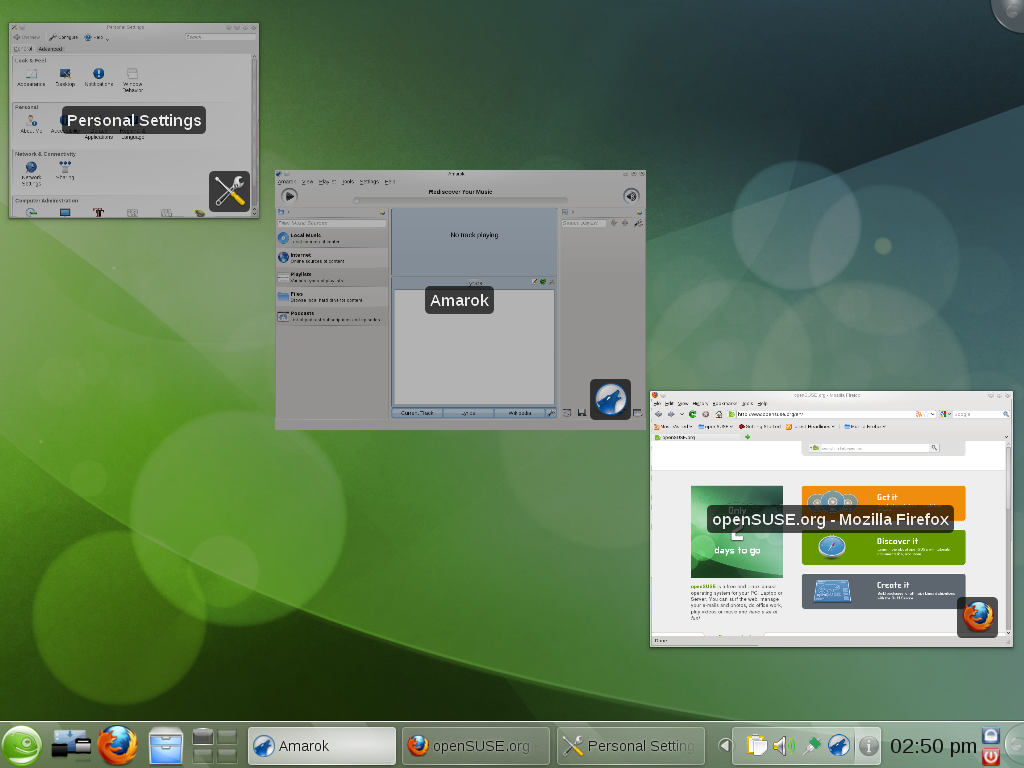Click Amarok's track progress slider
Viewport: 1024px width, 768px height.
tap(460, 199)
